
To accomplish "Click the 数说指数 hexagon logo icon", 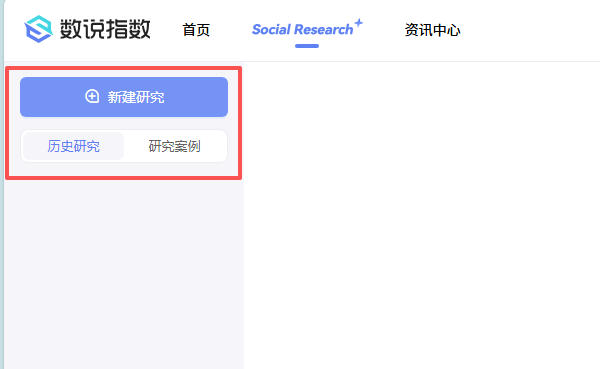I will [x=38, y=29].
